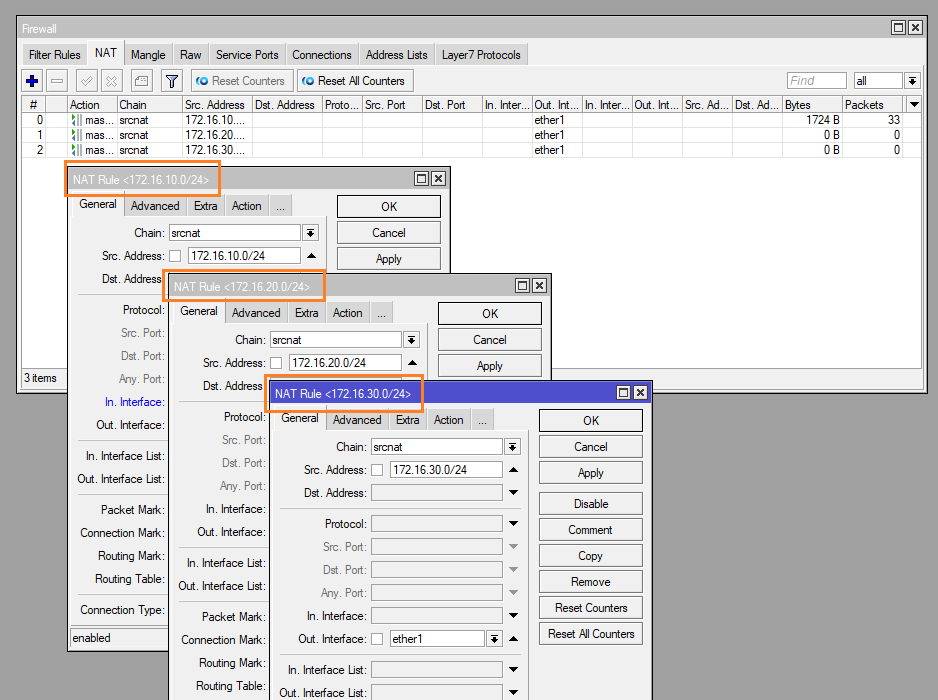The width and height of the screenshot is (938, 700).
Task: Open Advanced tab in 172.16.30.0/24 rule
Action: coord(357,420)
